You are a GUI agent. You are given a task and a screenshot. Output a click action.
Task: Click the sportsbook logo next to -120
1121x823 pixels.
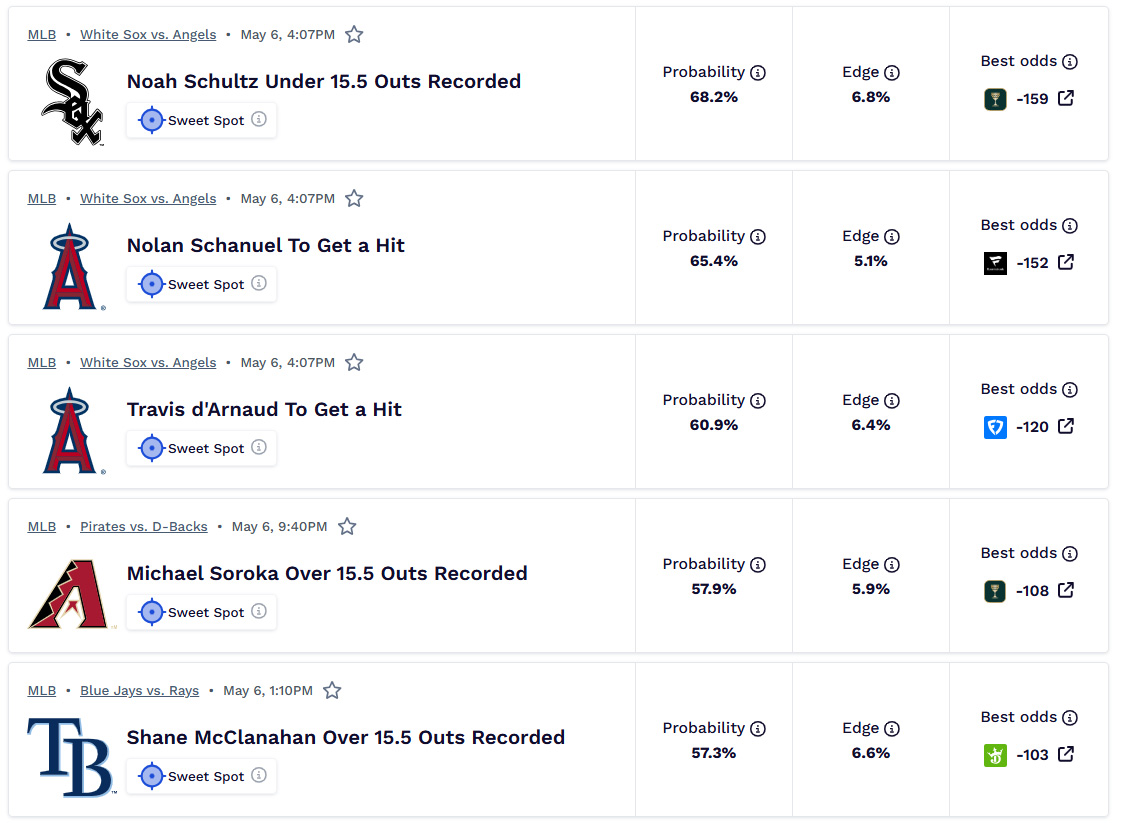[995, 427]
